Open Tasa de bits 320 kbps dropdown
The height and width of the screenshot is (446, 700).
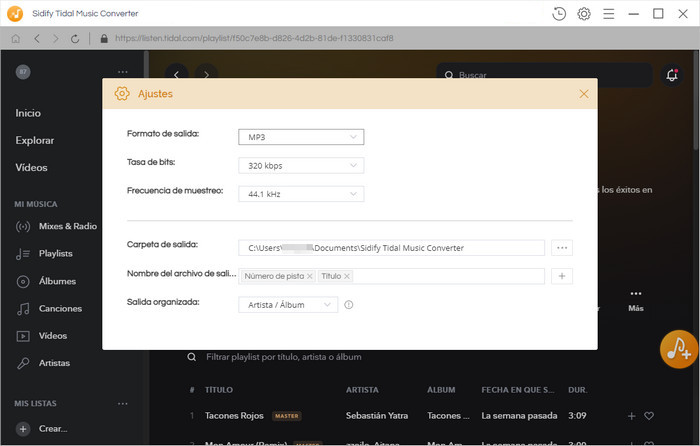[x=301, y=166]
